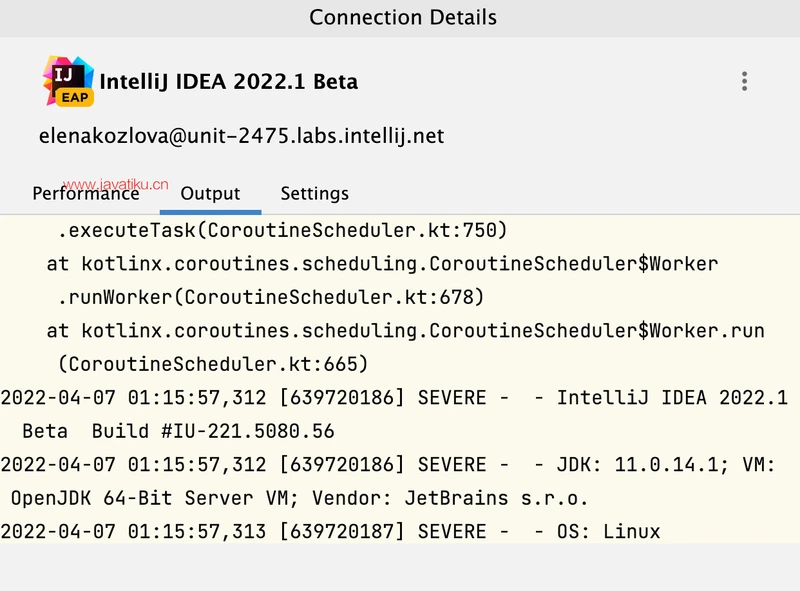Screen dimensions: 800x591
Task: Open the three-dot more options menu
Action: coord(744,82)
